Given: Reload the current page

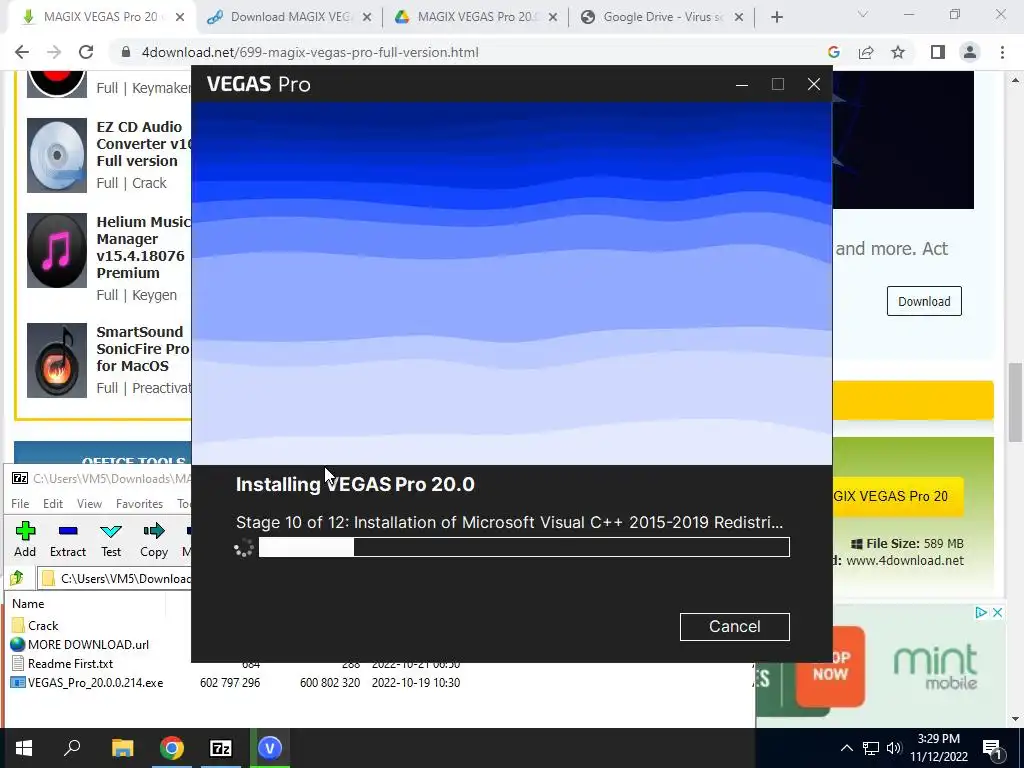Looking at the screenshot, I should pos(86,52).
